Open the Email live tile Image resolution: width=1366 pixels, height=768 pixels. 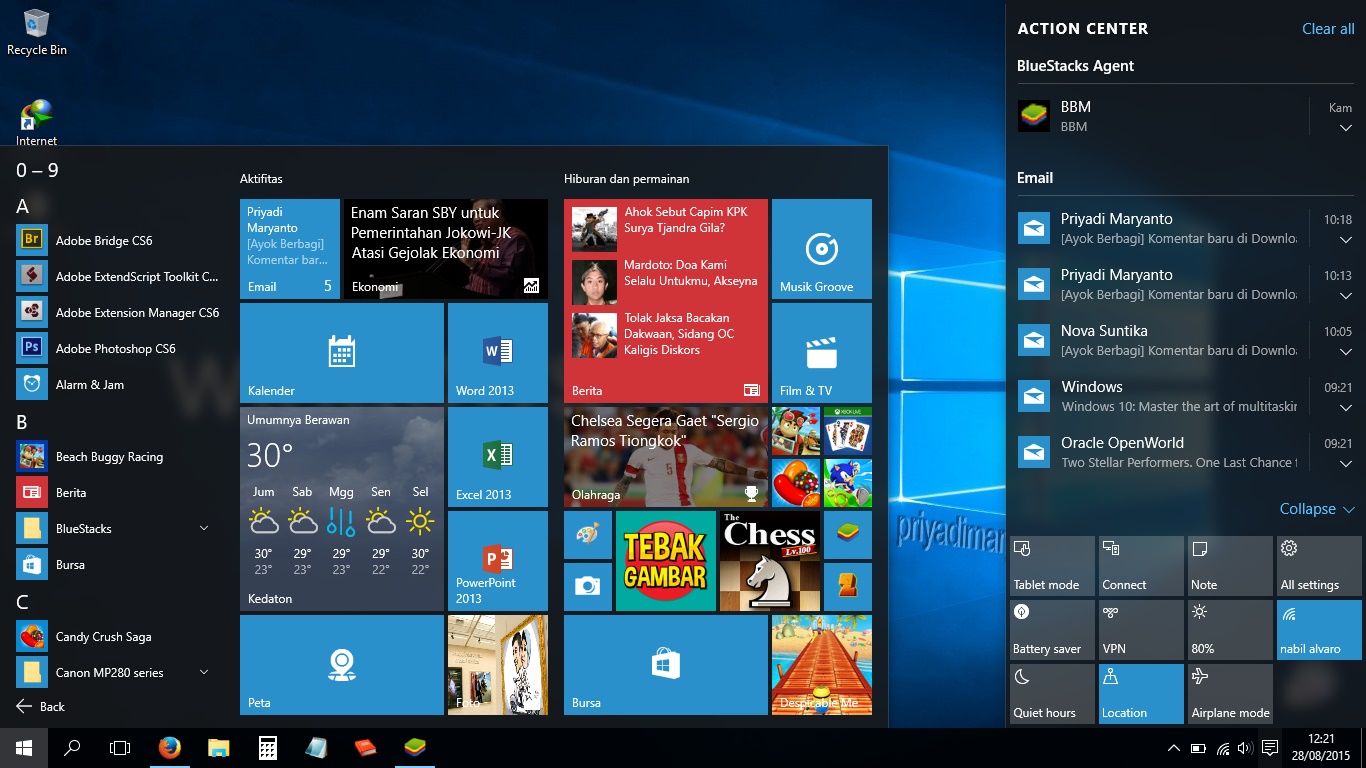tap(290, 249)
